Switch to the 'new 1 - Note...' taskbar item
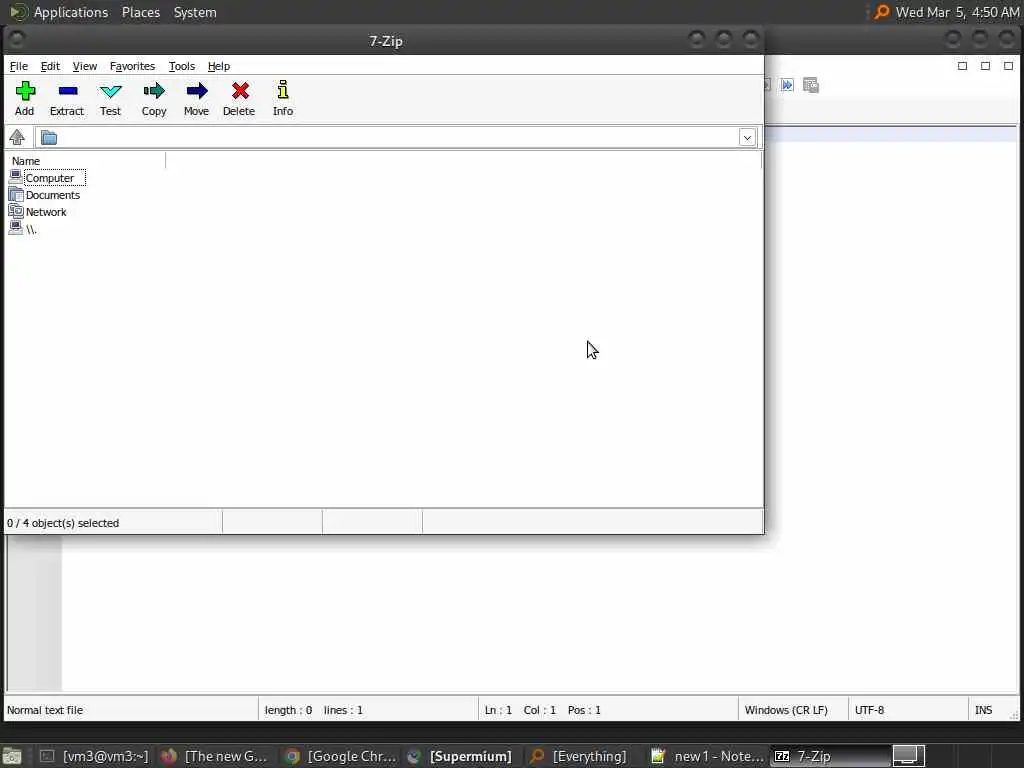1024x768 pixels. click(x=708, y=756)
